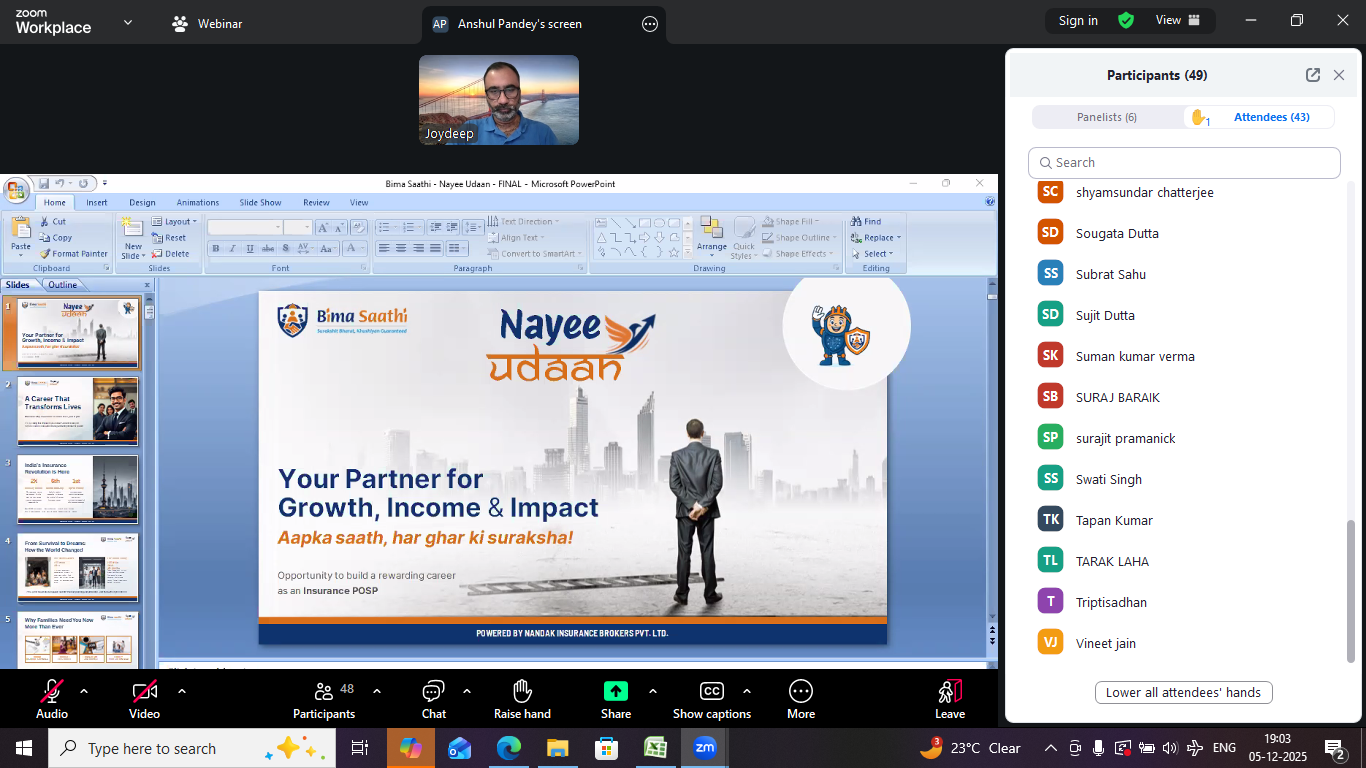
Task: Open the green Share screen icon
Action: 616,692
